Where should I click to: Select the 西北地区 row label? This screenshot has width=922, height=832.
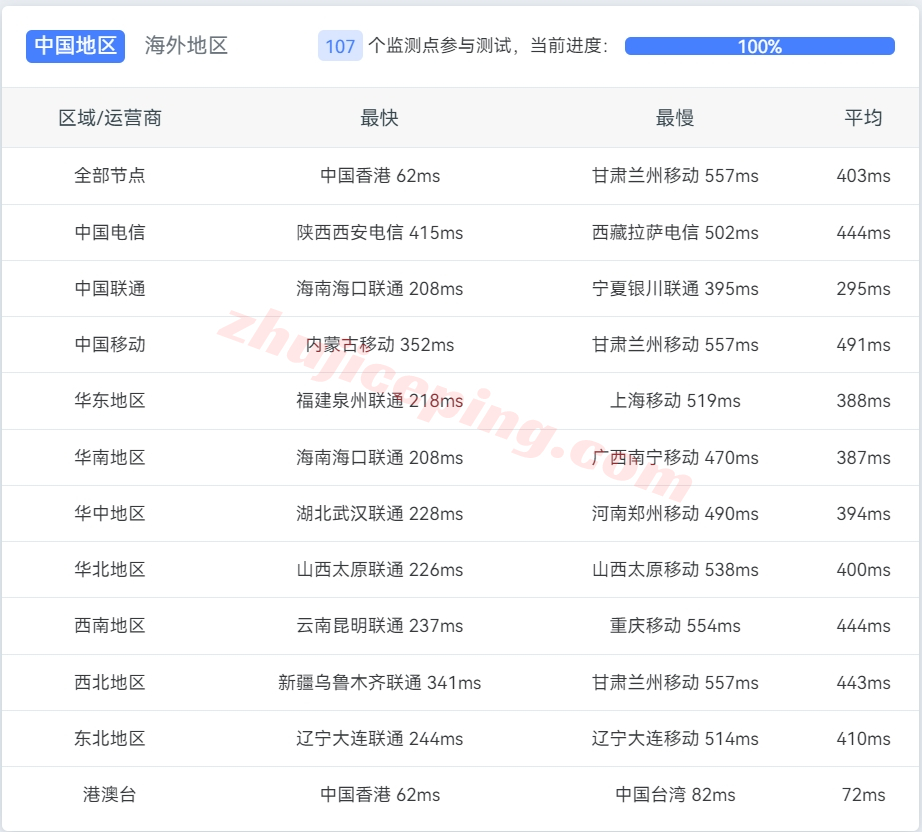click(x=110, y=683)
